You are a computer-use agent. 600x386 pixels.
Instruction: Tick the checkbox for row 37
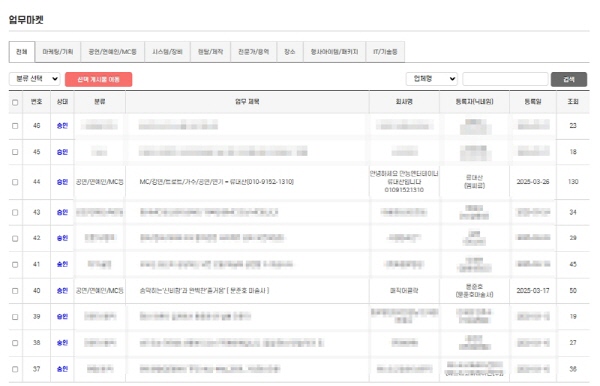(x=15, y=369)
